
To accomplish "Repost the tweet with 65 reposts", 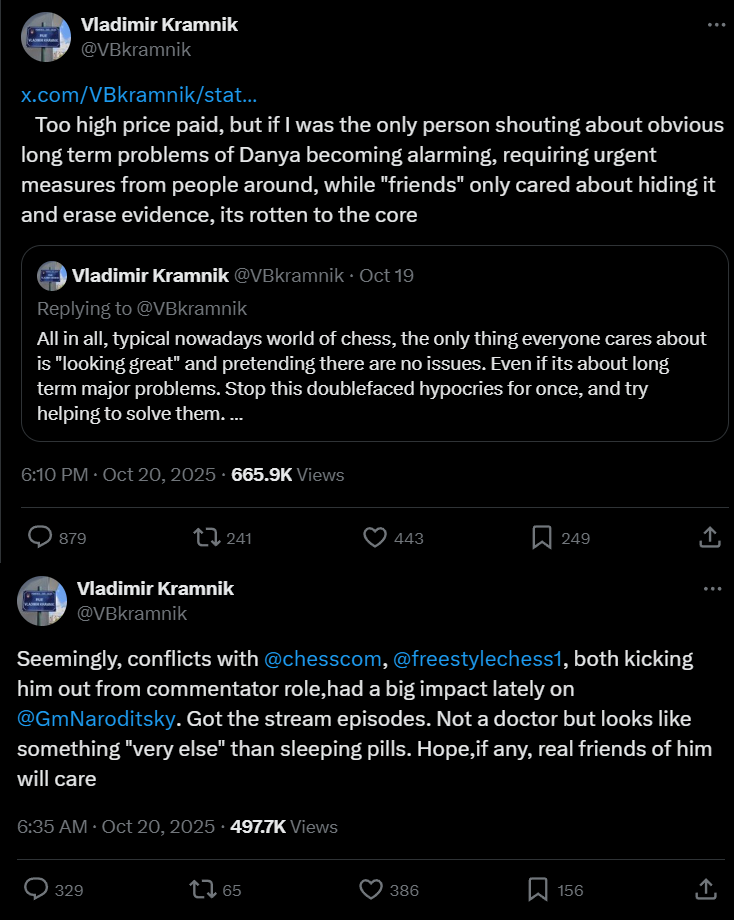I will pos(203,888).
